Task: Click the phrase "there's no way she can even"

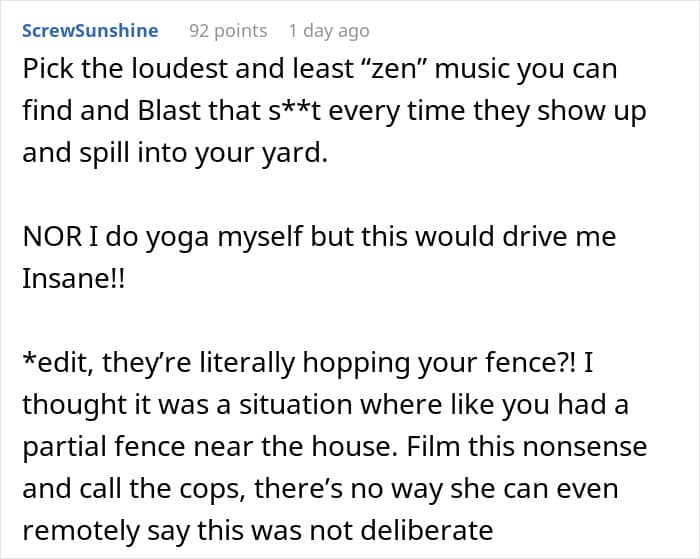Action: (436, 488)
